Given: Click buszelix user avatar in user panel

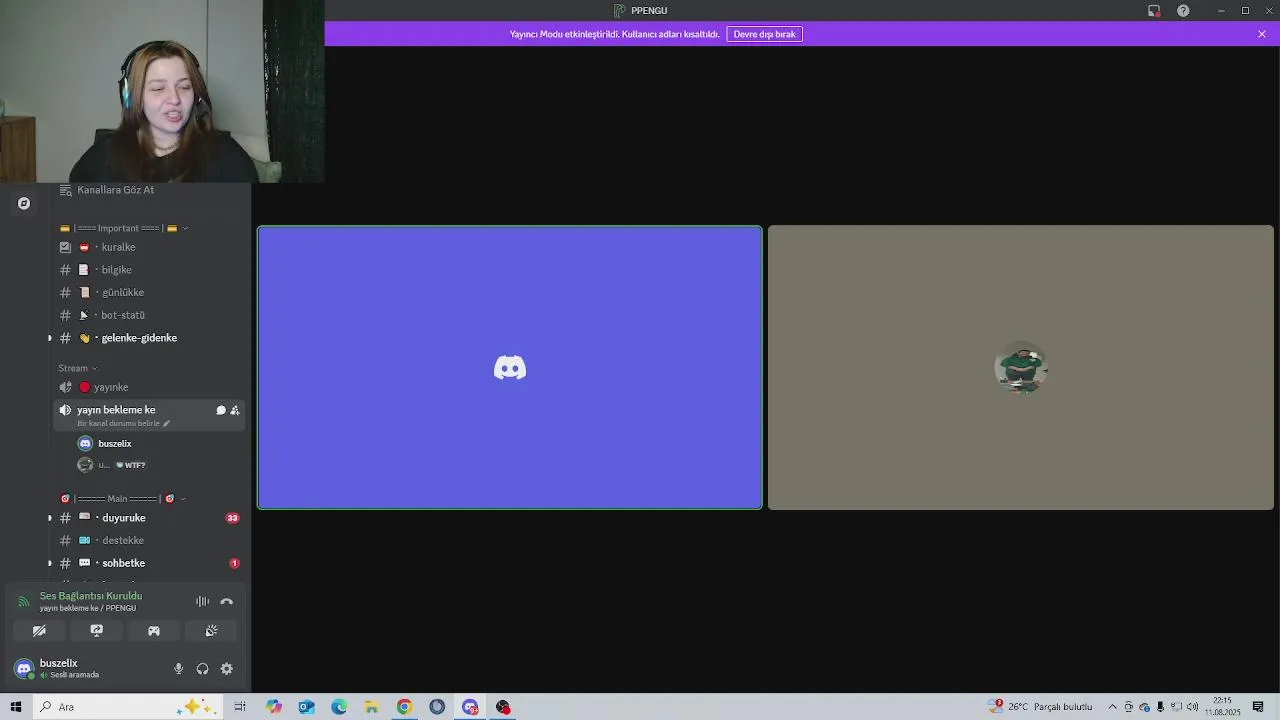Looking at the screenshot, I should pos(24,668).
